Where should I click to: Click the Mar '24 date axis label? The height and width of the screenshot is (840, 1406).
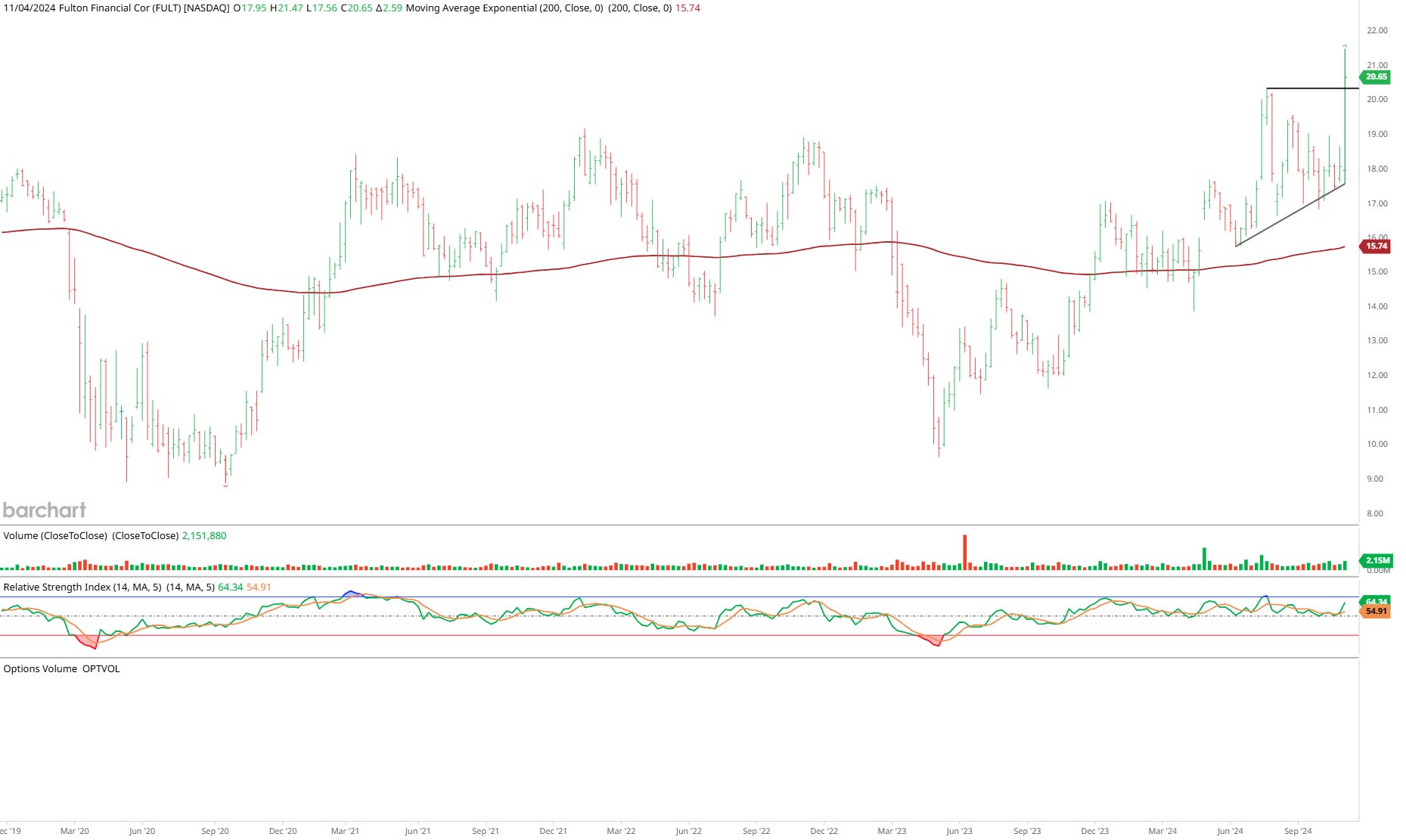coord(1162,831)
